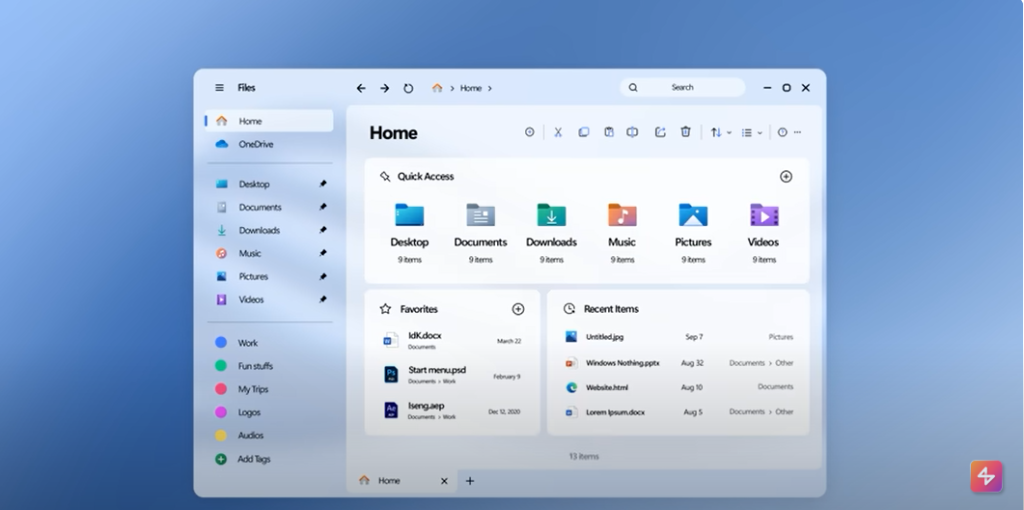Add a folder to Quick Access with plus
Image resolution: width=1024 pixels, height=510 pixels.
786,176
